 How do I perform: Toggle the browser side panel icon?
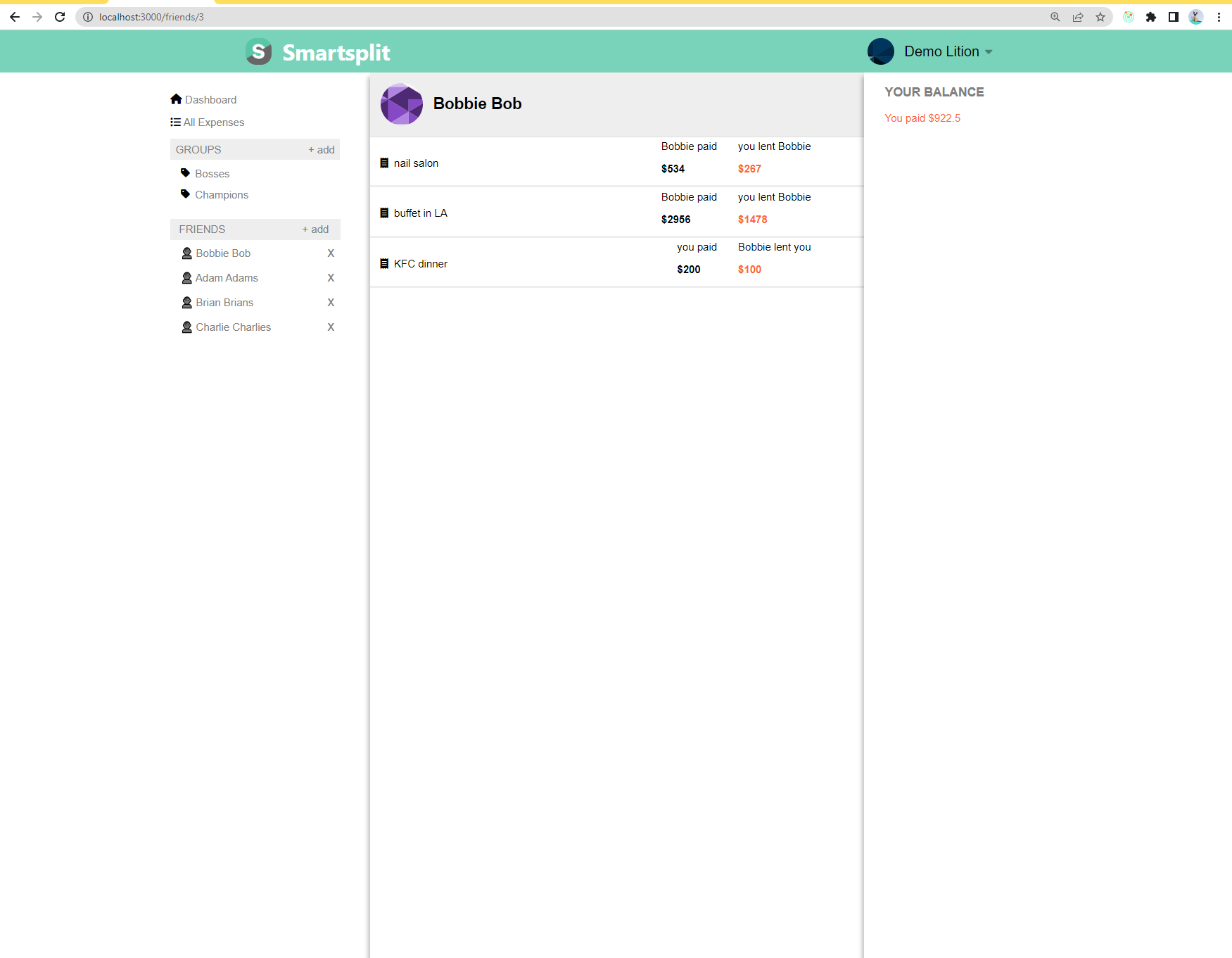pyautogui.click(x=1174, y=17)
